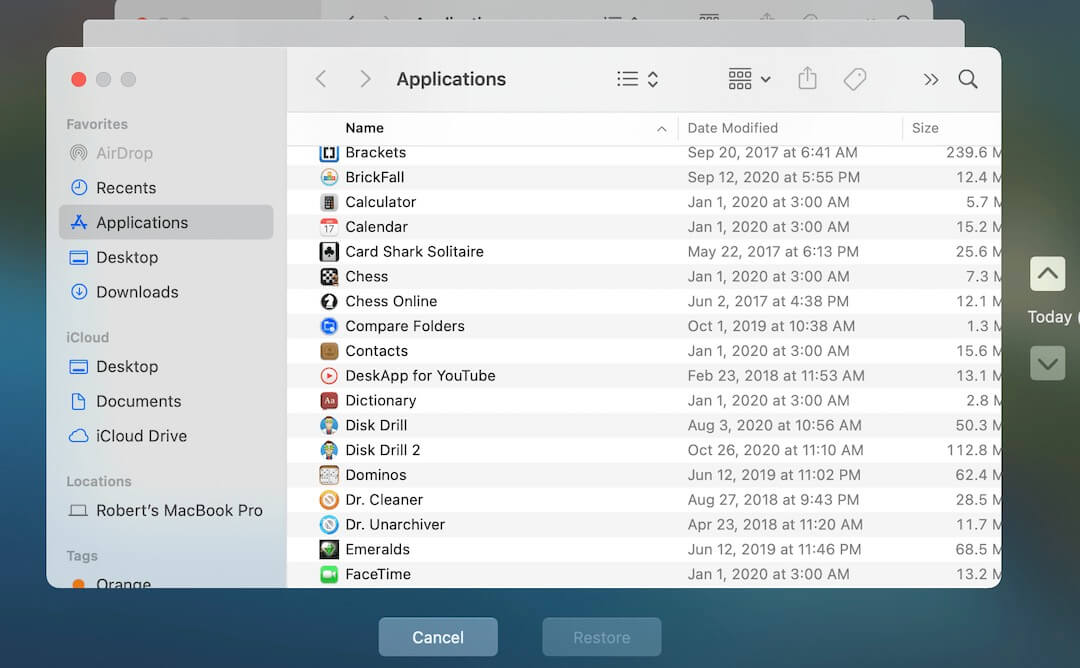
Task: Click the 'Locations' sidebar heading
Action: coord(98,481)
